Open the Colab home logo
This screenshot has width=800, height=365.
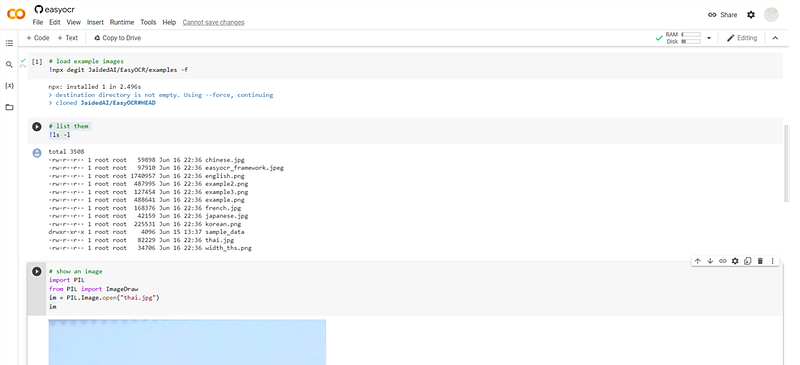pos(16,14)
